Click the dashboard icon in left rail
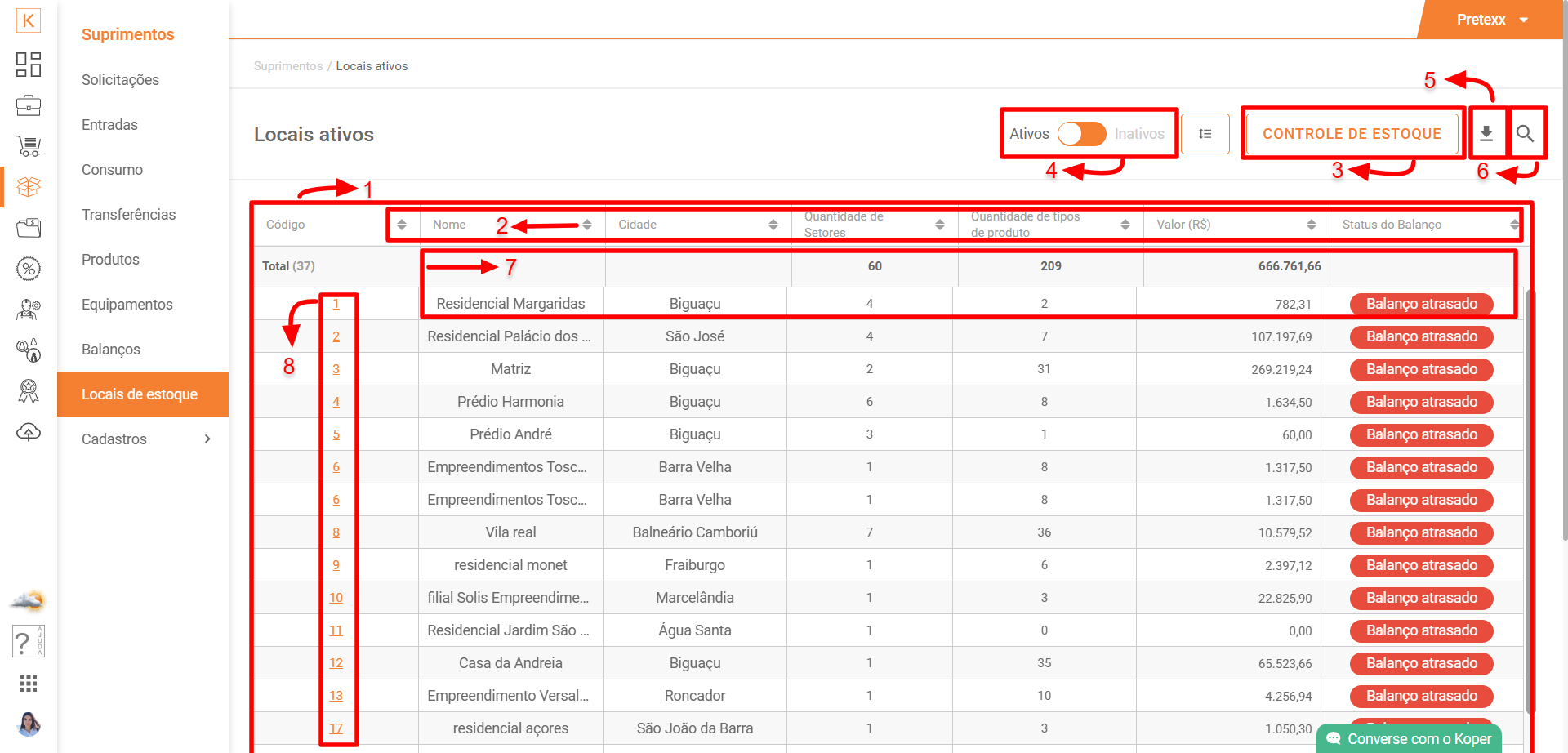This screenshot has width=1568, height=753. tap(29, 65)
